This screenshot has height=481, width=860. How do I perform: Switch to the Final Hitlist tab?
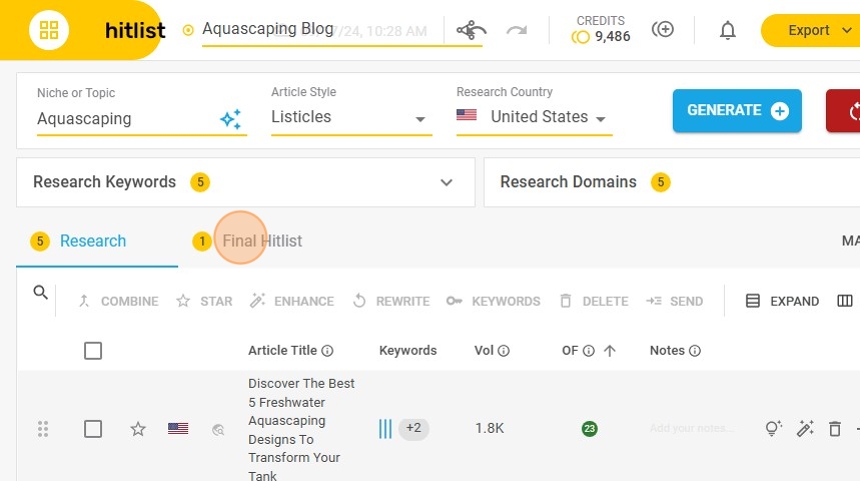click(x=261, y=241)
